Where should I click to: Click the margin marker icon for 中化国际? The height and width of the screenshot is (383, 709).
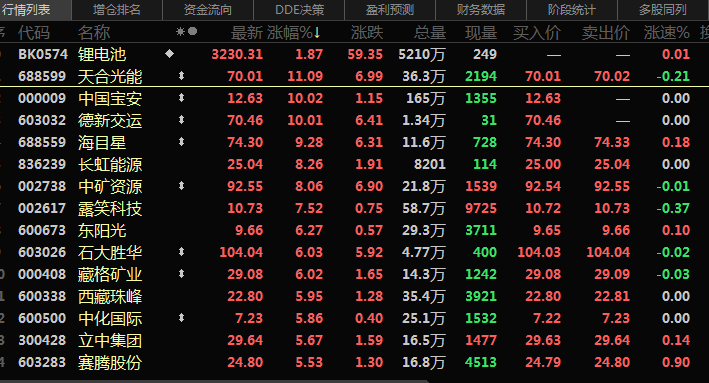[181, 318]
